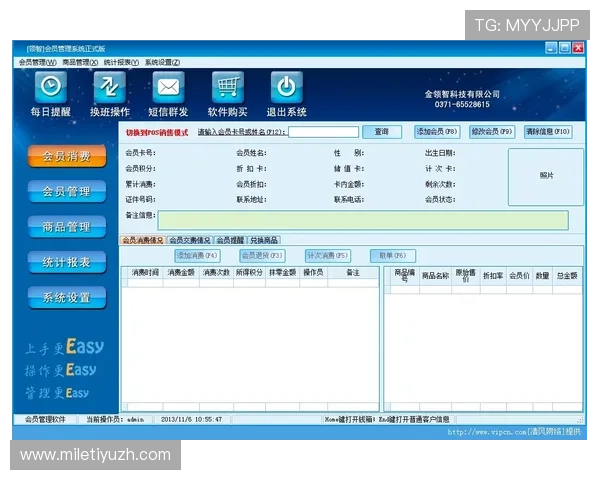Select the 统计报表 sidebar button

67,262
